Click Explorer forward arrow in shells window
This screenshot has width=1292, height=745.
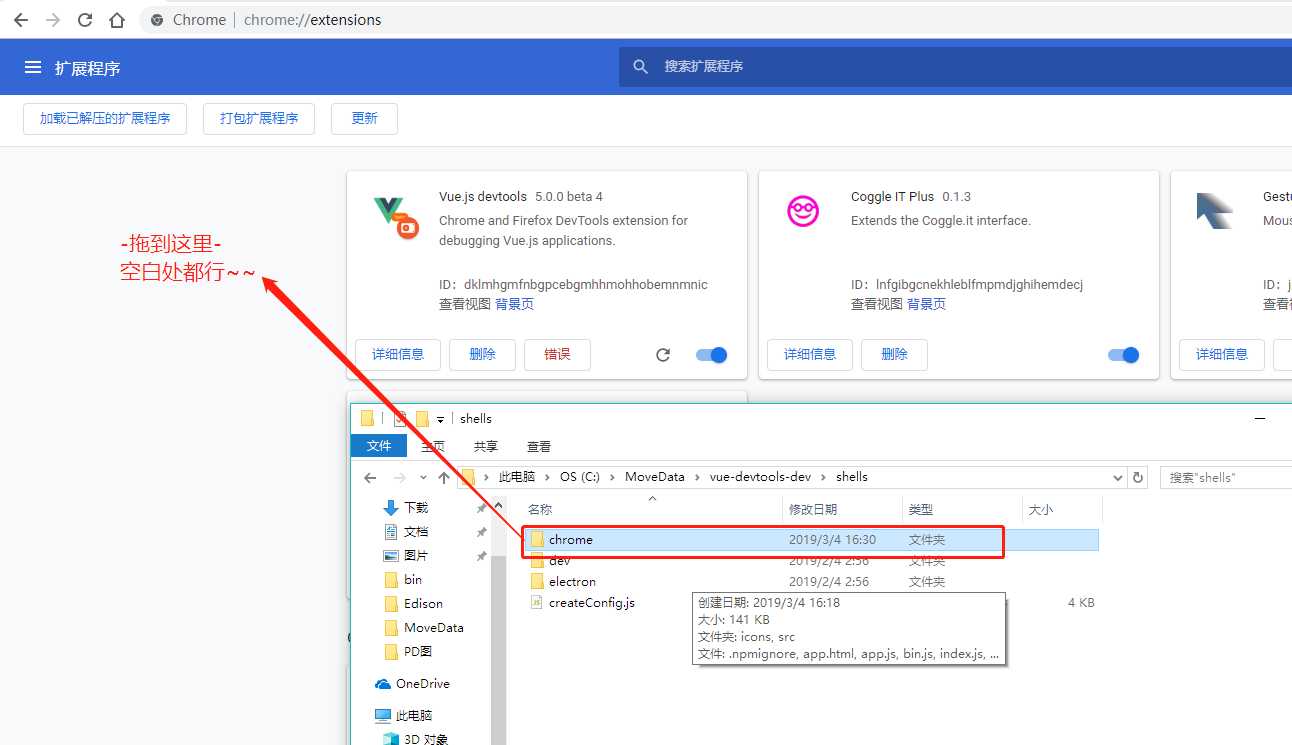[x=399, y=477]
